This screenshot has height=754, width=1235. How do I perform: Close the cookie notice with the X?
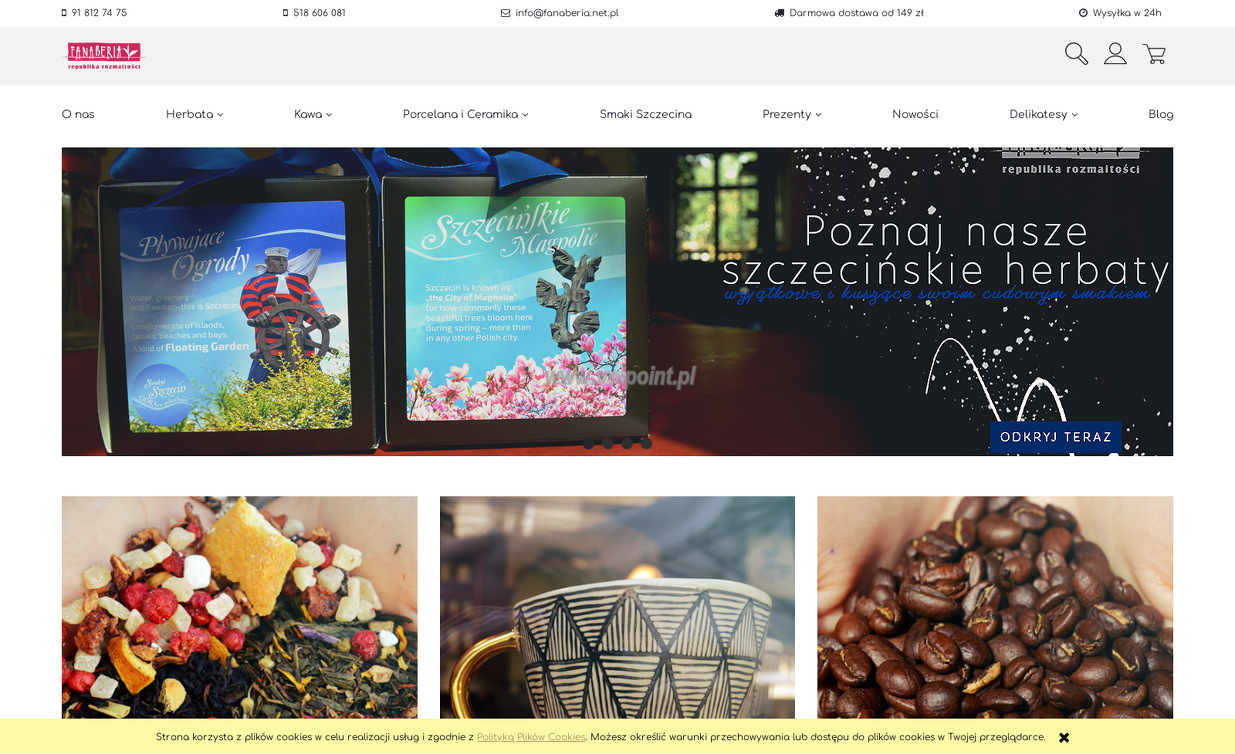(x=1064, y=738)
